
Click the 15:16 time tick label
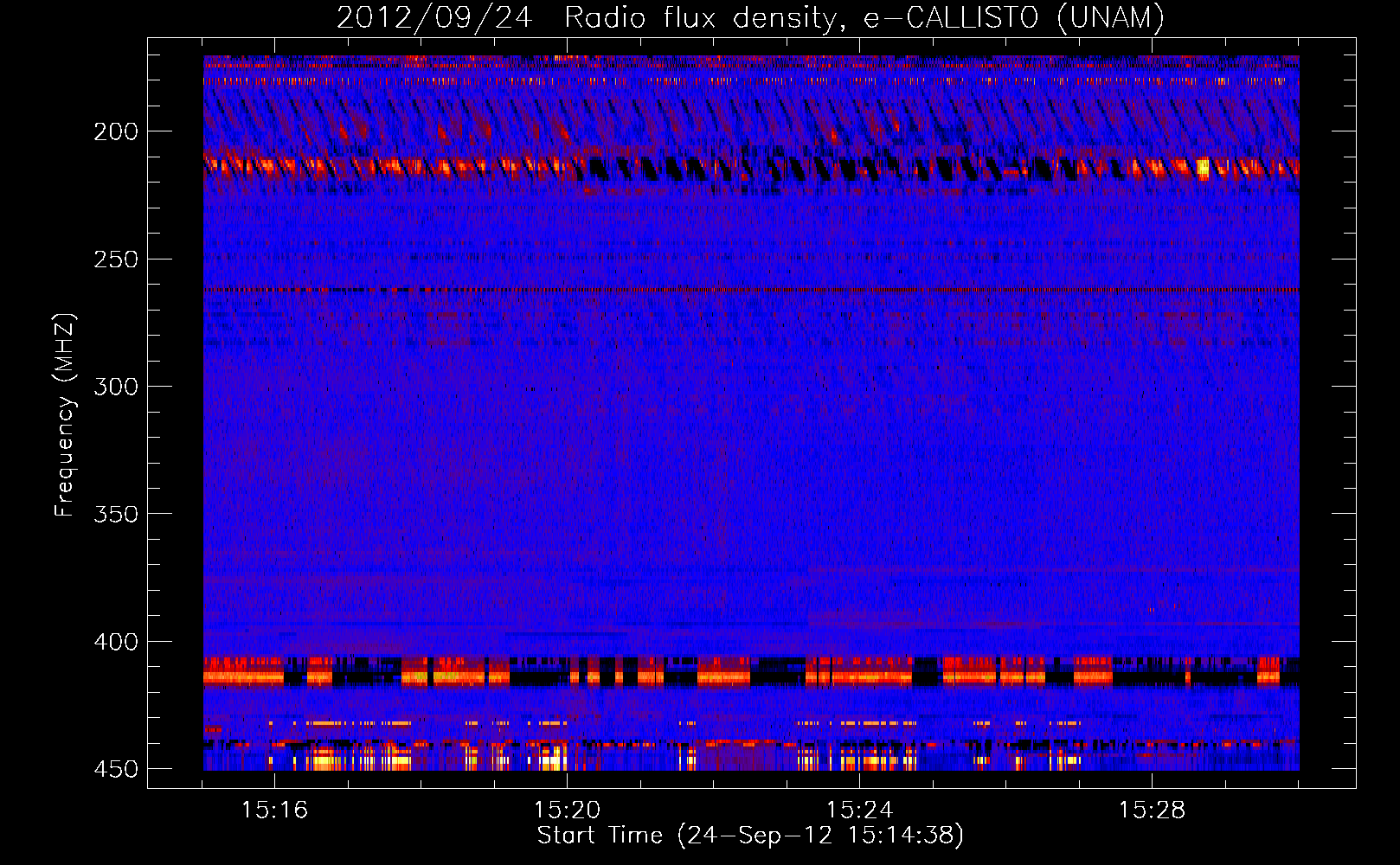point(274,810)
